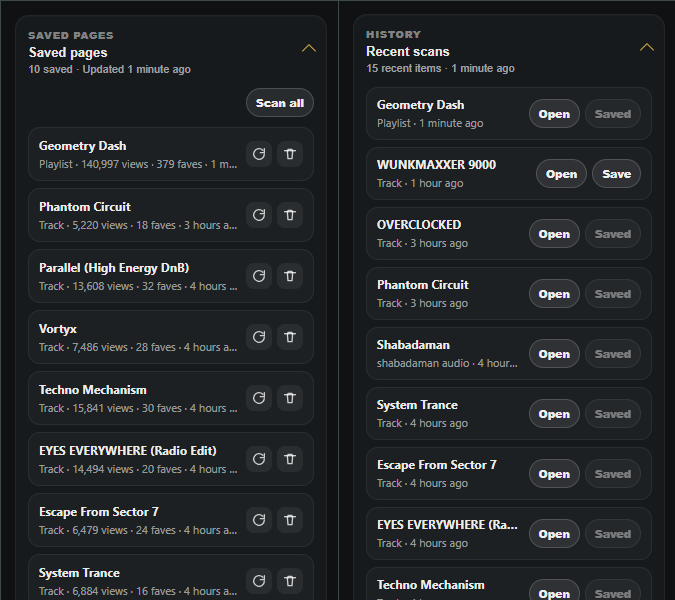The height and width of the screenshot is (600, 675).
Task: Select WUNKMAXXER 9000 title in history
Action: (x=436, y=165)
